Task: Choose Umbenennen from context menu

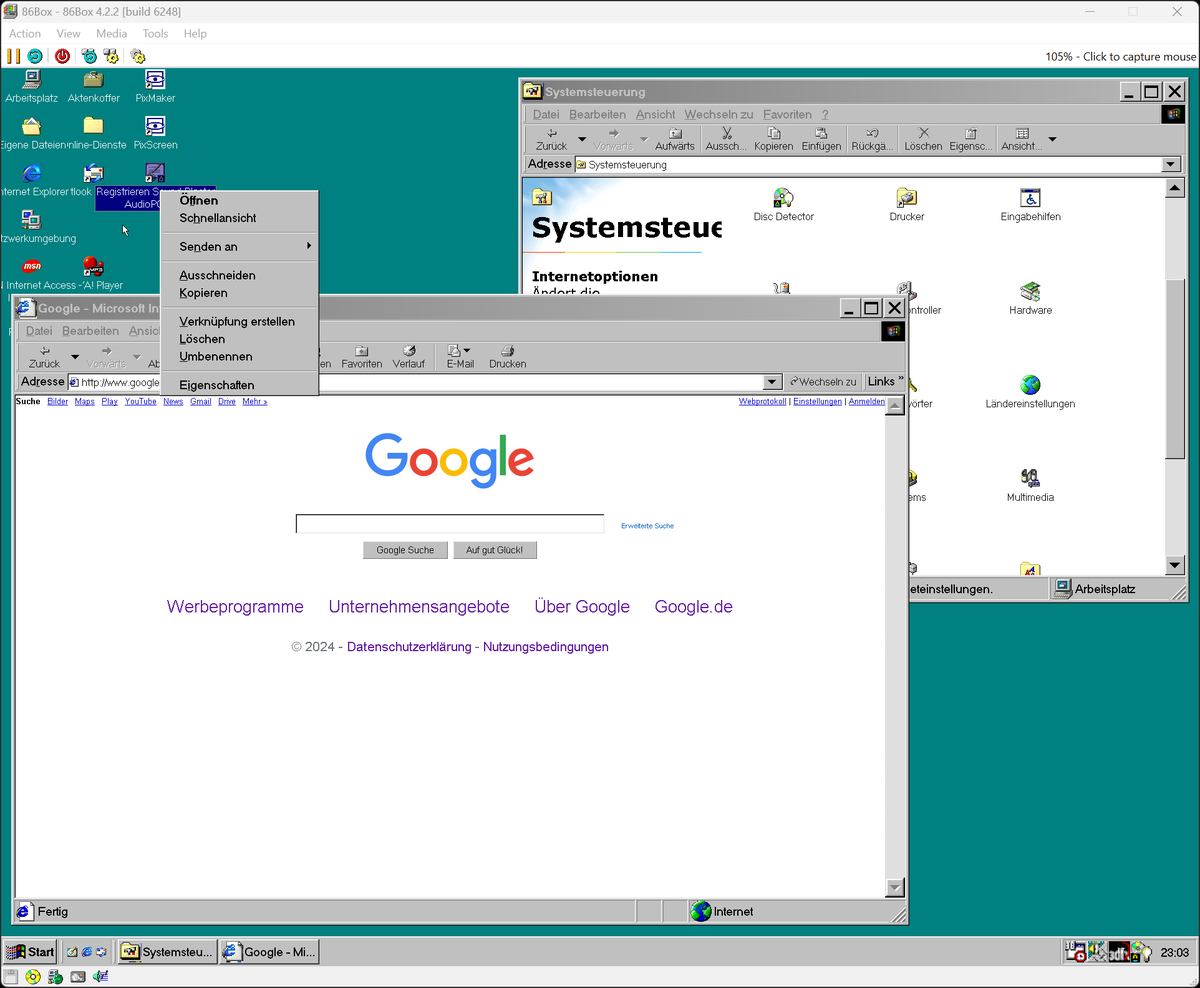Action: (239, 356)
